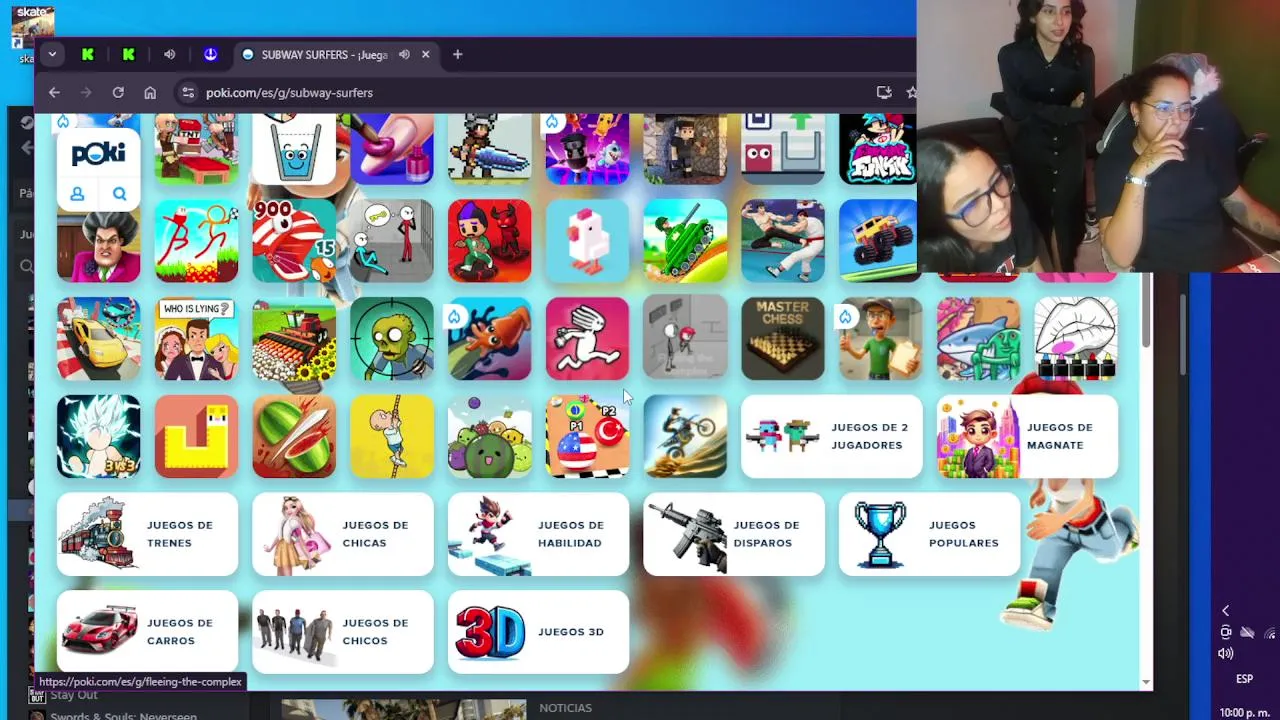Open the karate fighters game thumbnail
Viewport: 1280px width, 720px height.
783,241
